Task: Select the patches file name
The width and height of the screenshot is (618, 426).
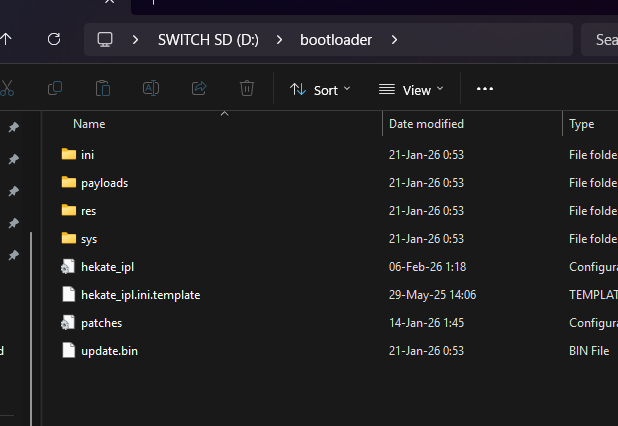Action: click(101, 323)
